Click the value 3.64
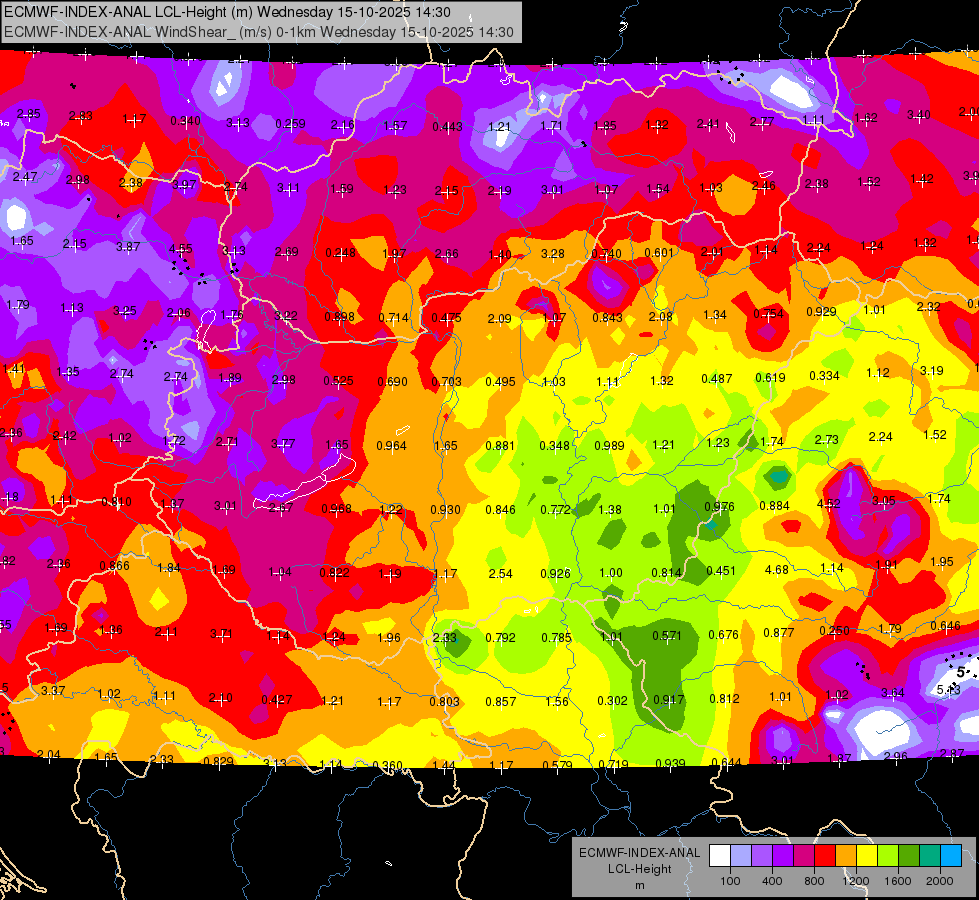The height and width of the screenshot is (900, 979). point(892,693)
